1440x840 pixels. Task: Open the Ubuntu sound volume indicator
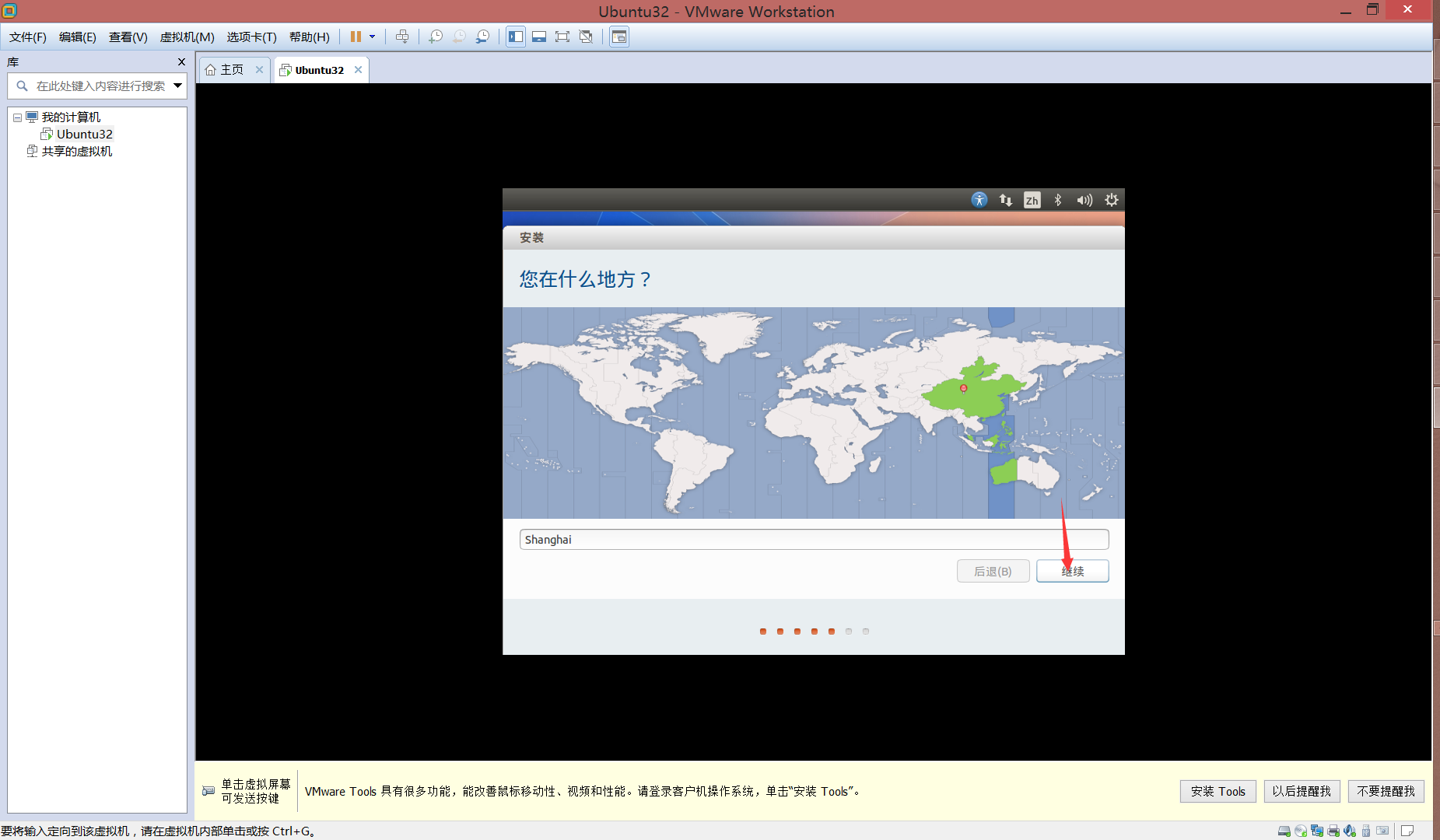click(x=1084, y=200)
